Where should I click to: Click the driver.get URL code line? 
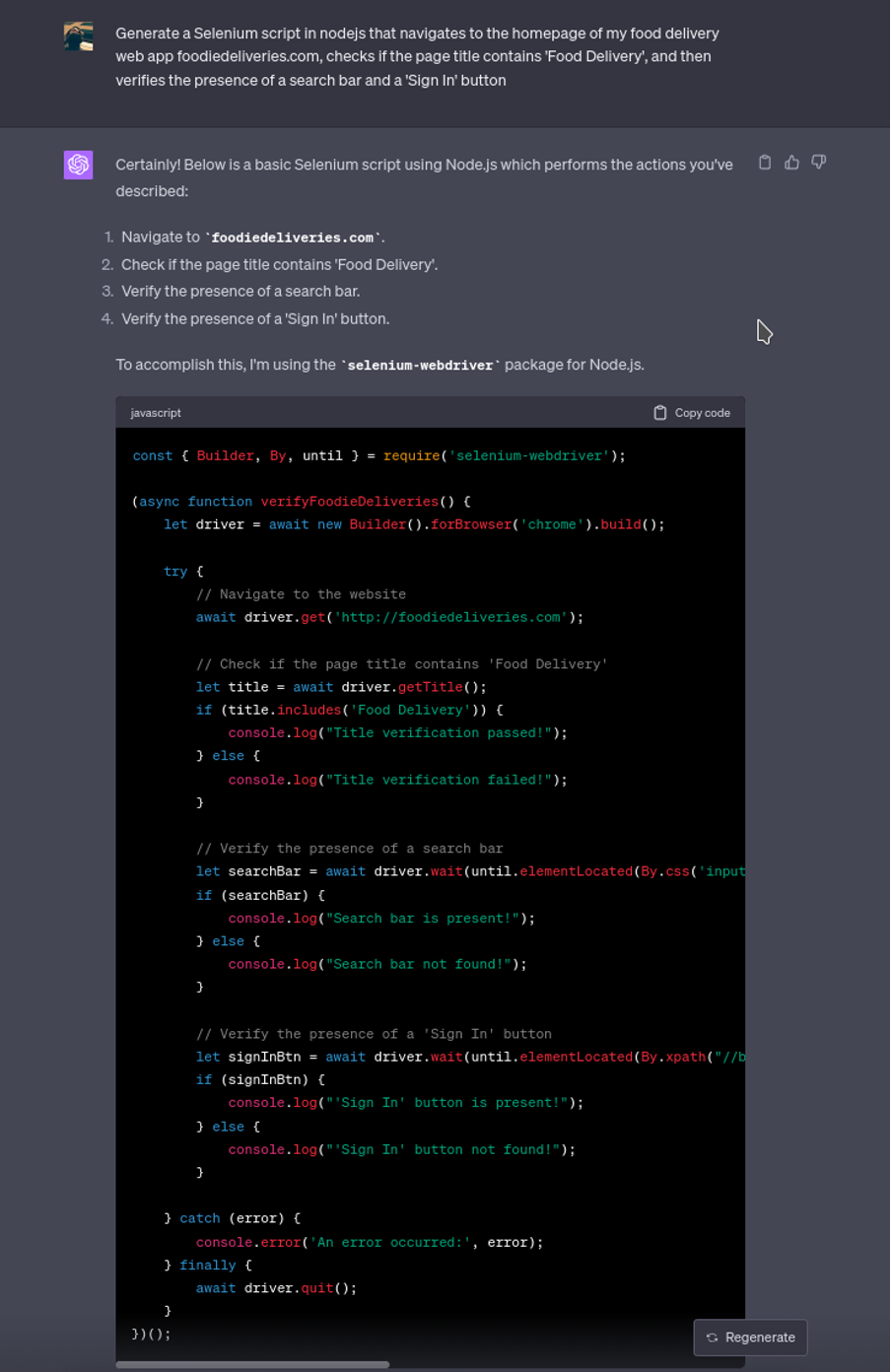point(390,618)
